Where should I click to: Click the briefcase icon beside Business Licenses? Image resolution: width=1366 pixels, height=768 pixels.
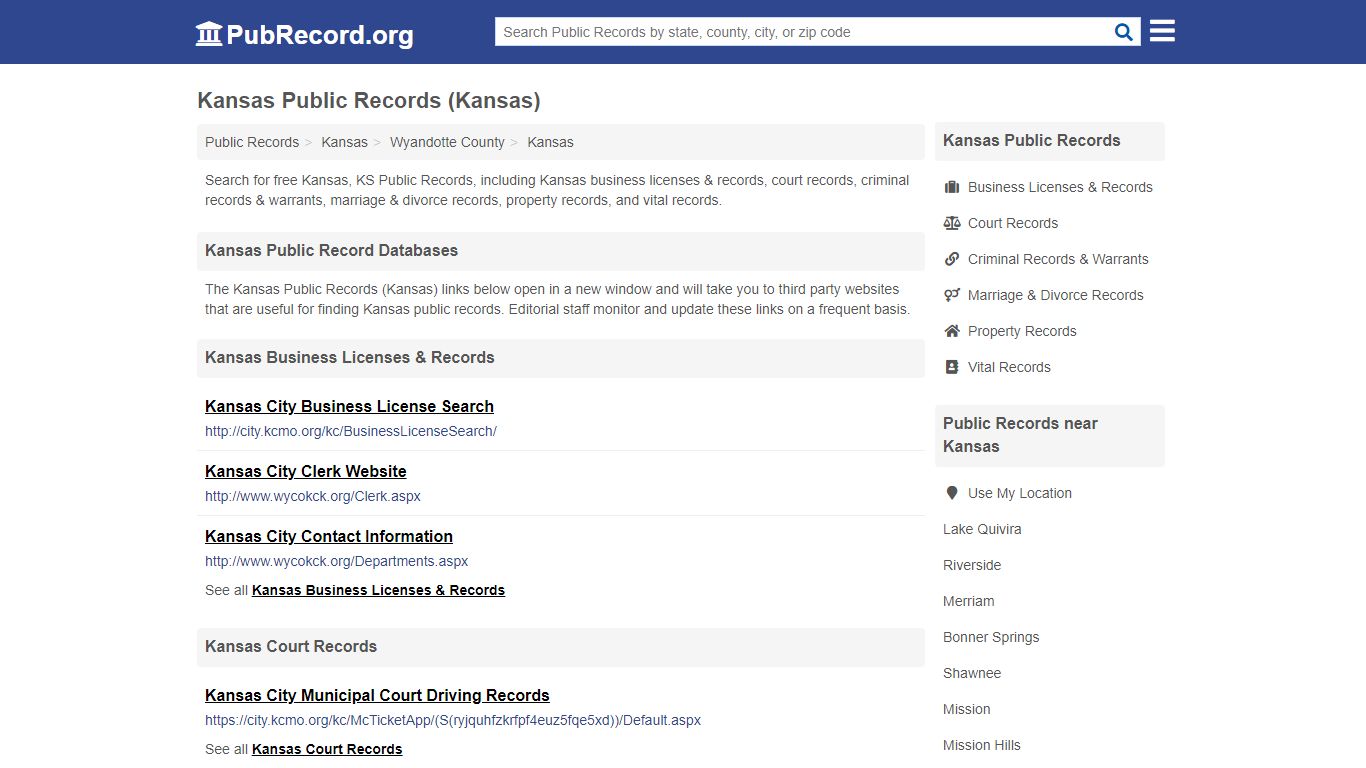coord(952,187)
